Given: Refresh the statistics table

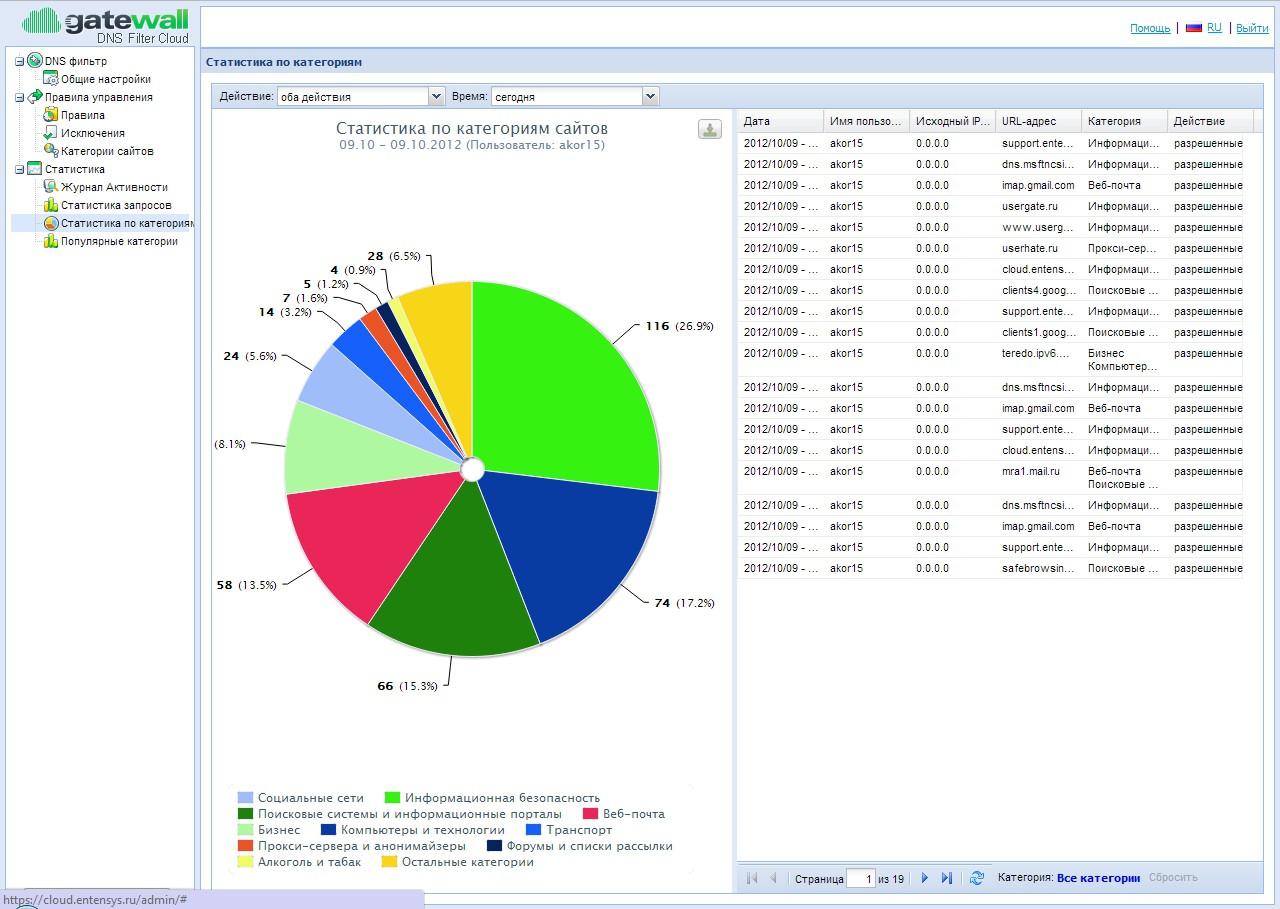Looking at the screenshot, I should pyautogui.click(x=977, y=878).
